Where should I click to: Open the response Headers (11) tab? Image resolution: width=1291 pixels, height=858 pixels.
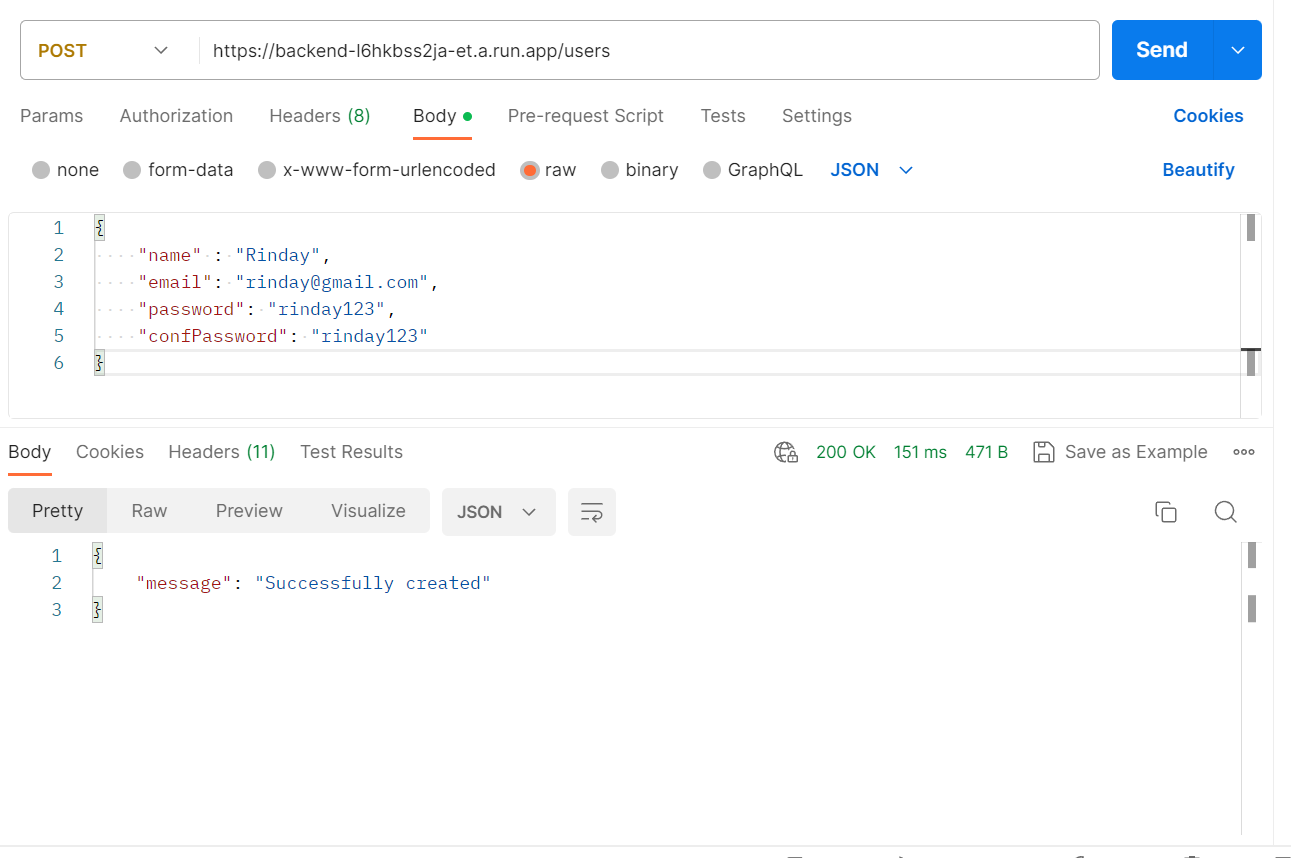221,451
